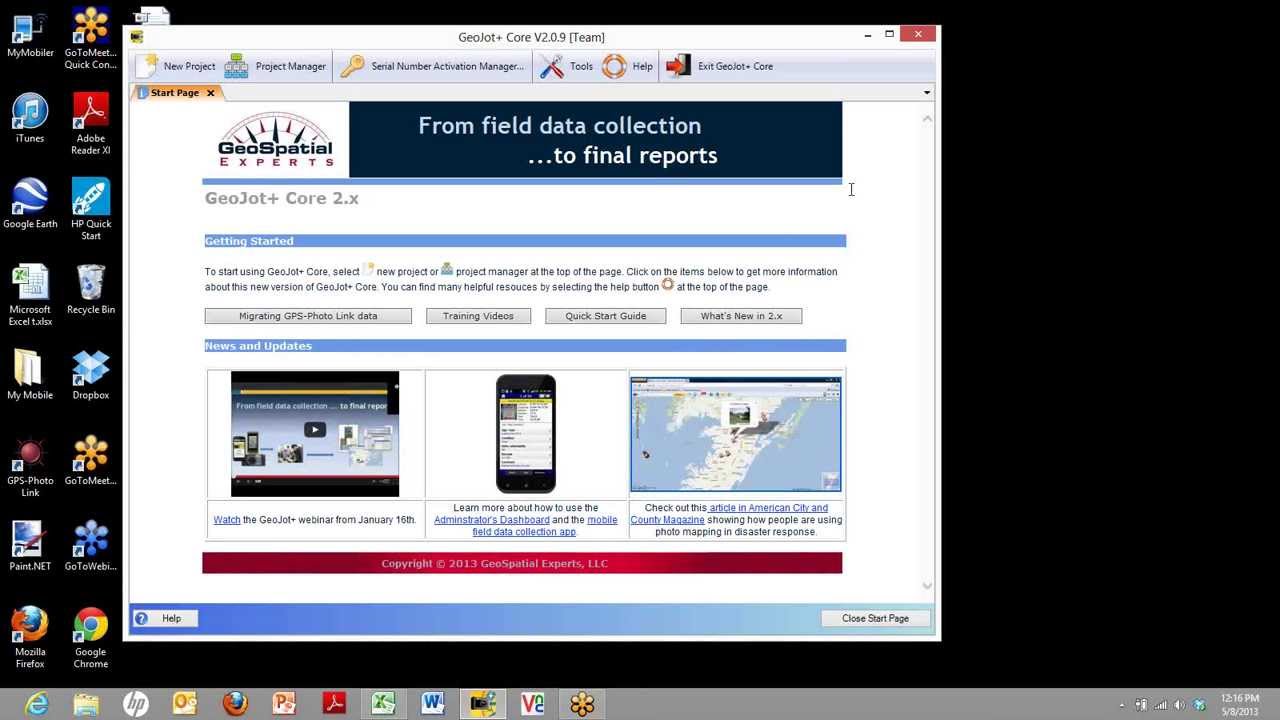
Task: Click the volume speaker tray icon
Action: [x=1180, y=705]
